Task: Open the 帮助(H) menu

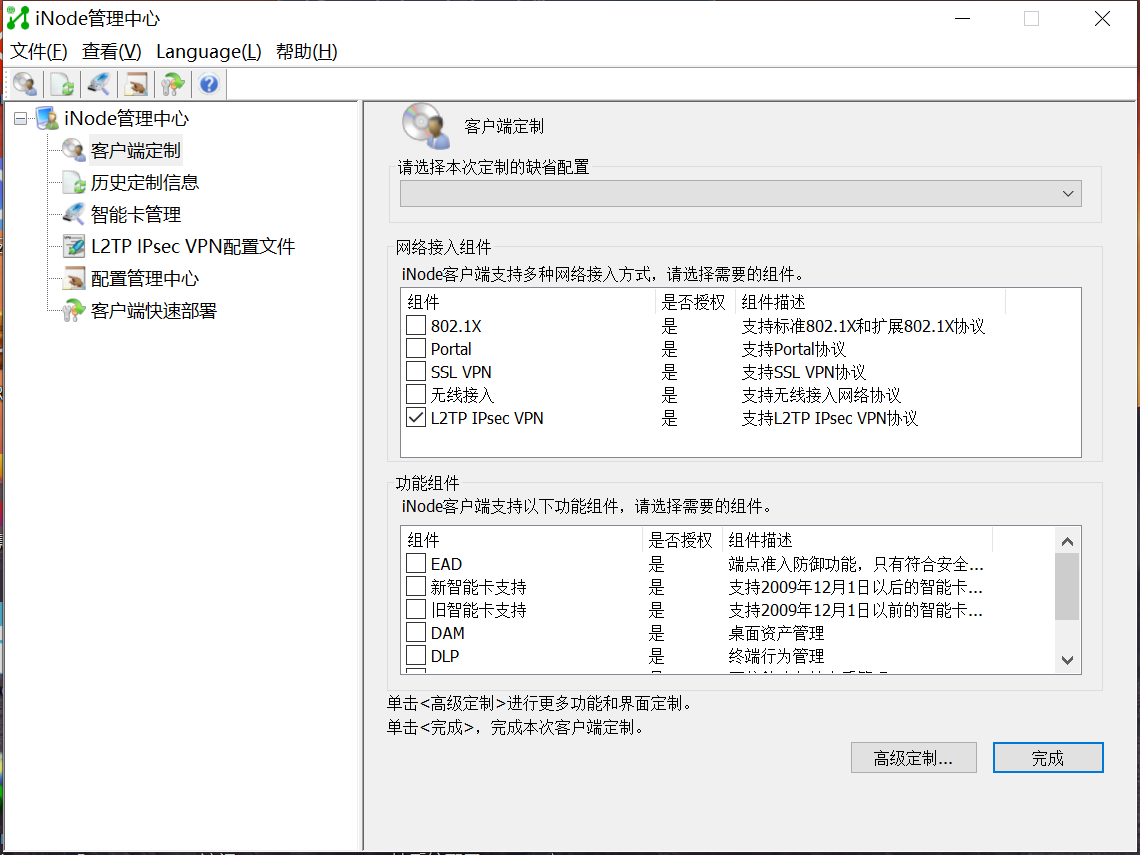Action: [307, 52]
